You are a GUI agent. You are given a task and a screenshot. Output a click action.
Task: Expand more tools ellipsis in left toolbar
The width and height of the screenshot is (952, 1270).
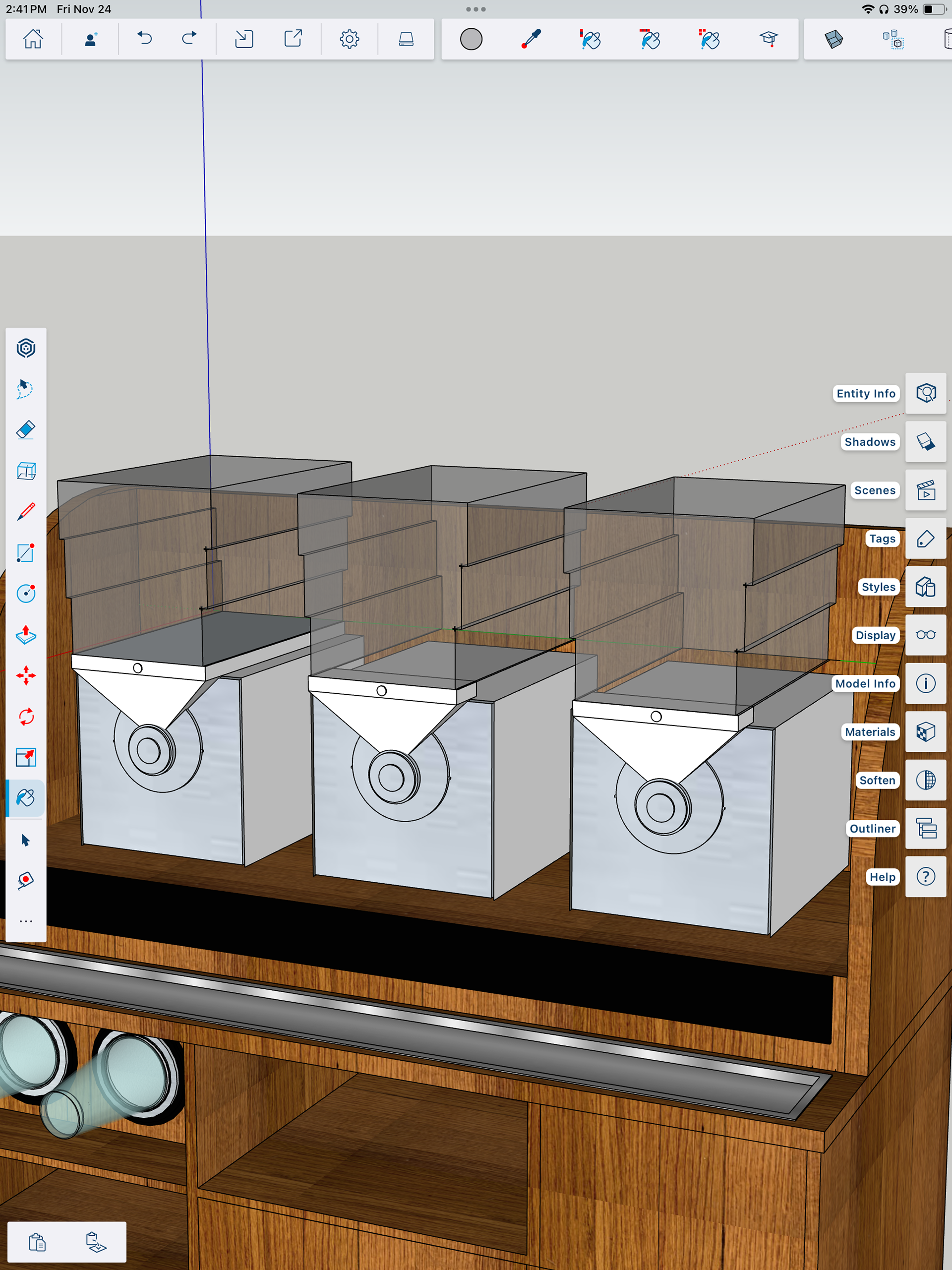point(26,921)
